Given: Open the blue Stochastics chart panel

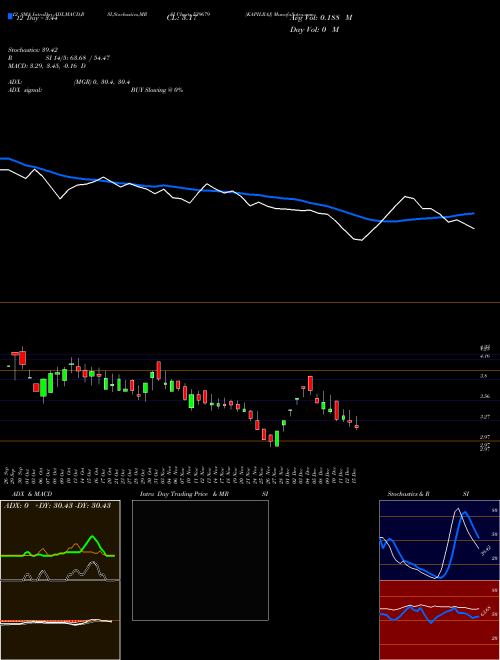Looking at the screenshot, I should point(439,540).
